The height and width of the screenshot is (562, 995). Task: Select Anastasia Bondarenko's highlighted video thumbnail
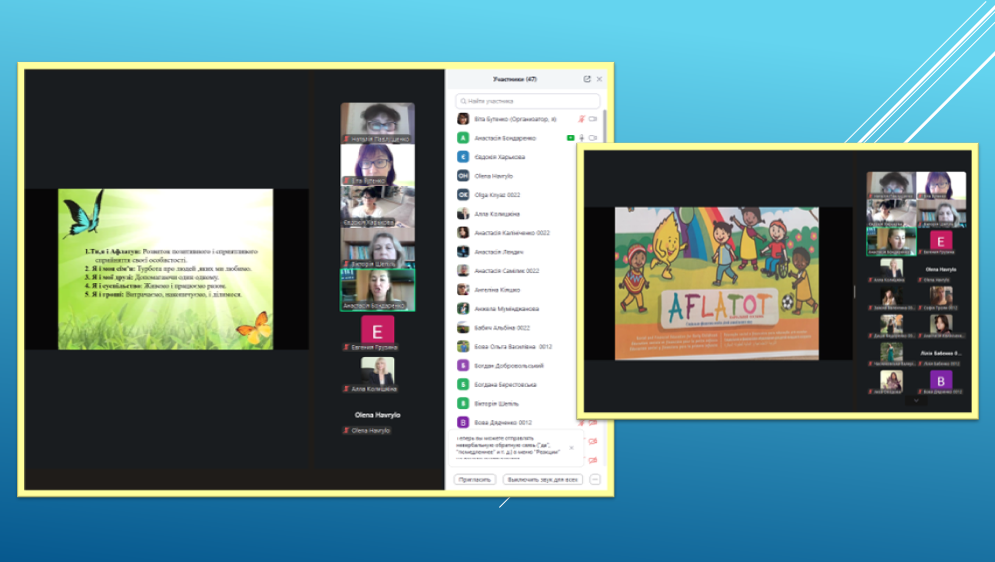tap(377, 290)
